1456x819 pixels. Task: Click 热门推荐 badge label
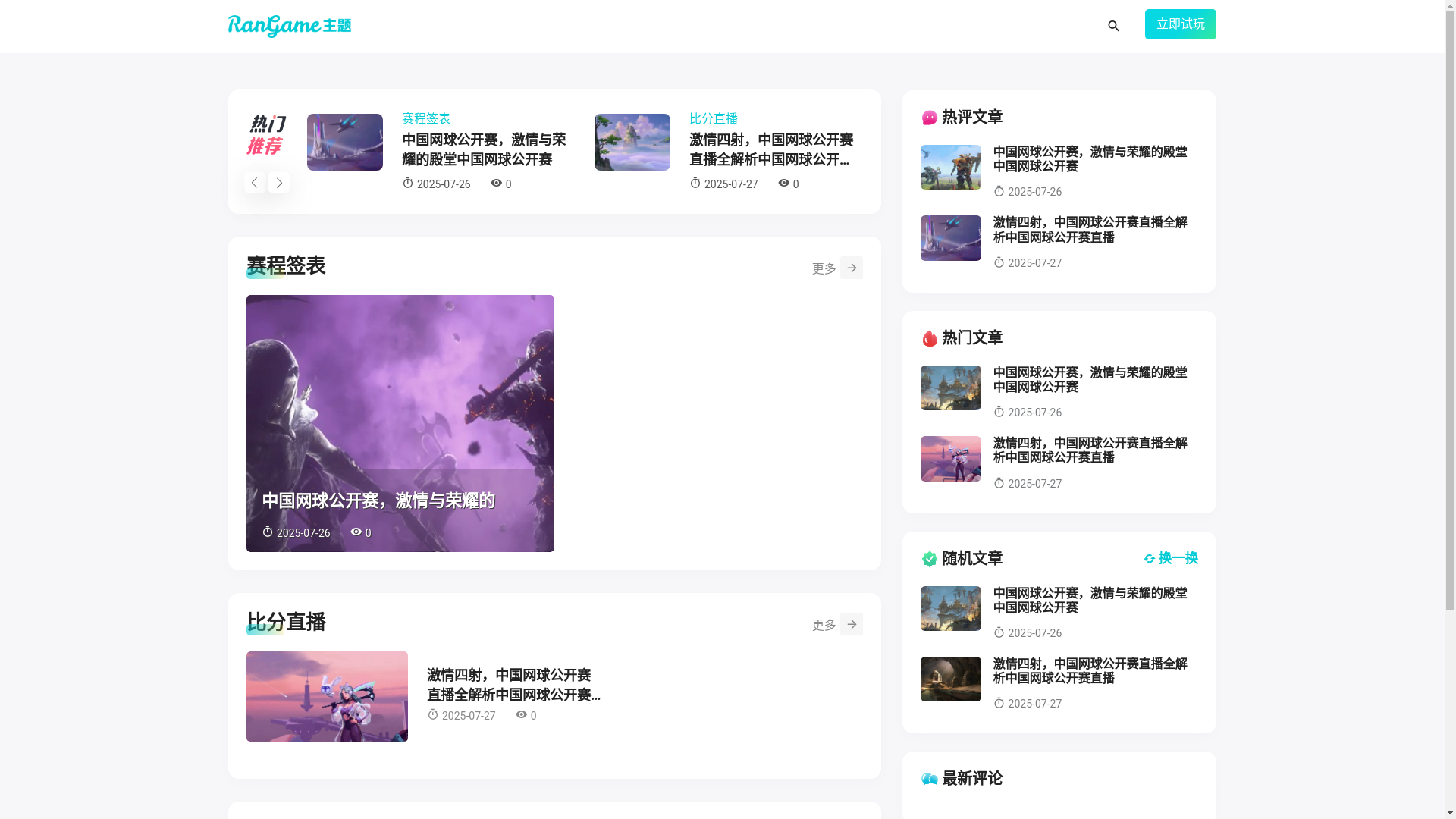pos(266,135)
